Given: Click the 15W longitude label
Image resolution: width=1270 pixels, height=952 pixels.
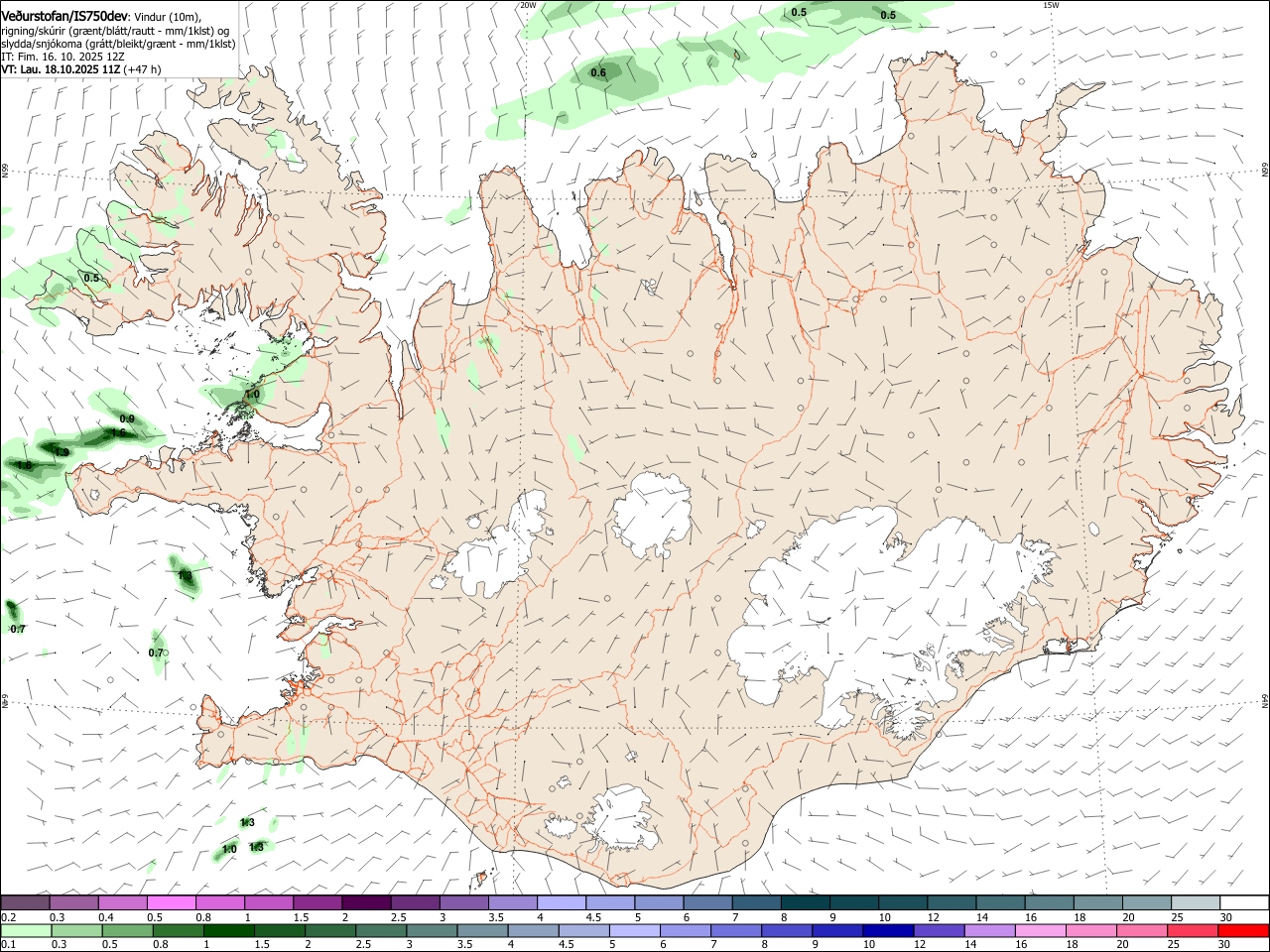Looking at the screenshot, I should tap(1051, 5).
